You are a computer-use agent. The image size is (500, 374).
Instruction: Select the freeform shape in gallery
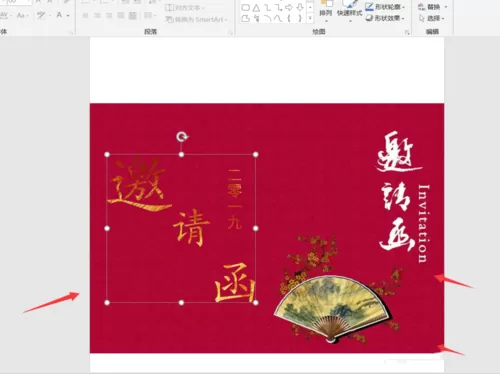coord(245,18)
